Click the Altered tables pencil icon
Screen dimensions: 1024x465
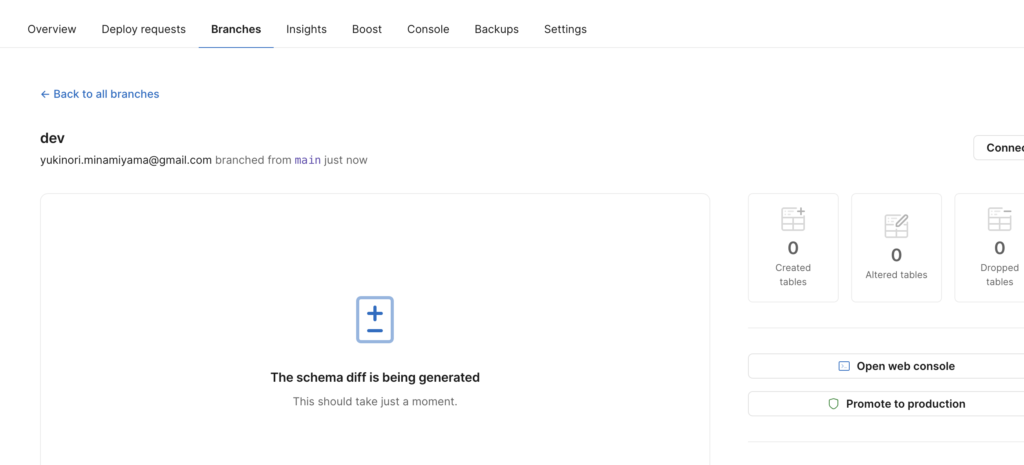click(896, 225)
